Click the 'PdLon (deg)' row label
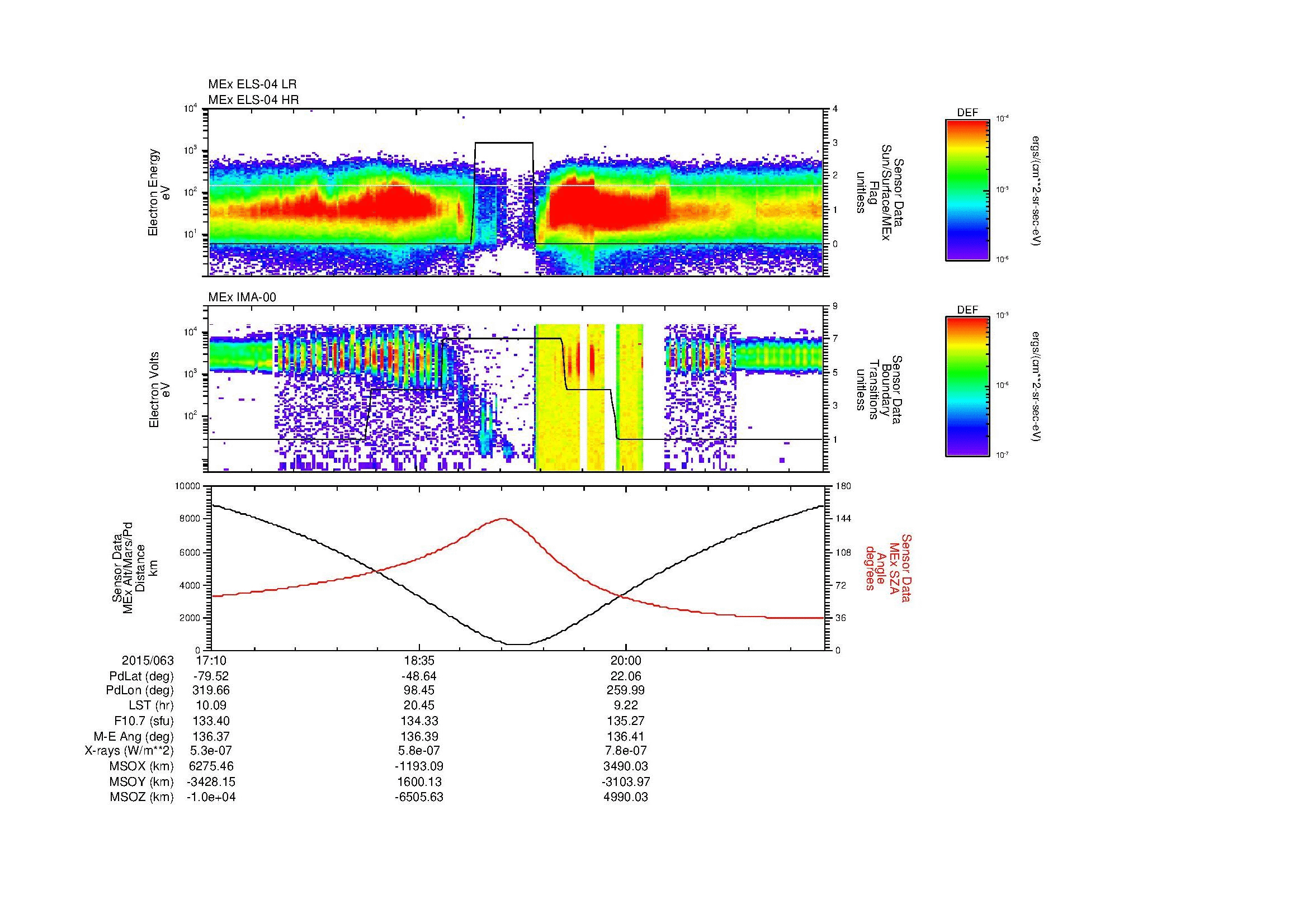Image resolution: width=1308 pixels, height=924 pixels. pos(141,690)
